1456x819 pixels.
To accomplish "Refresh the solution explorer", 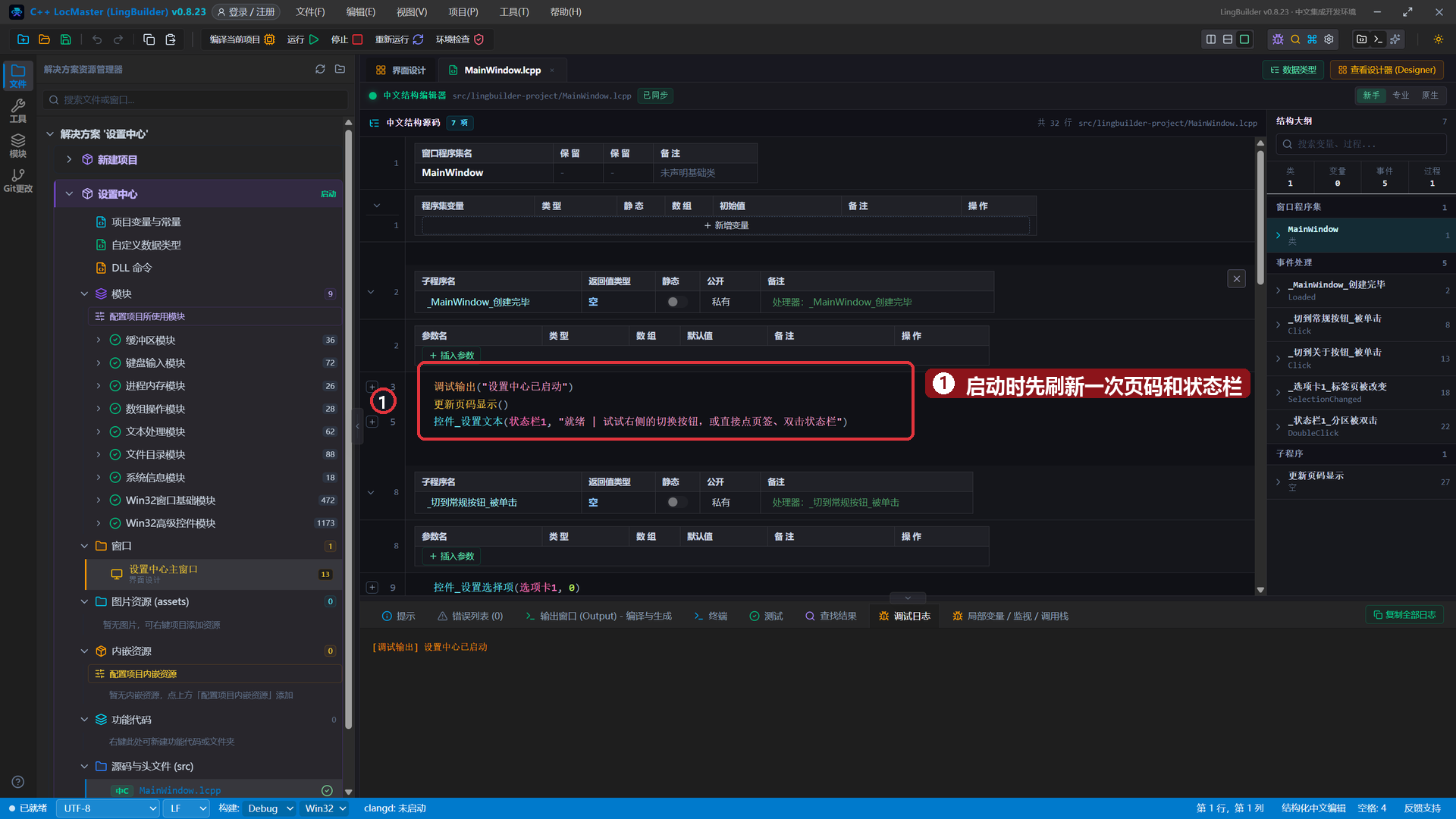I will click(320, 69).
